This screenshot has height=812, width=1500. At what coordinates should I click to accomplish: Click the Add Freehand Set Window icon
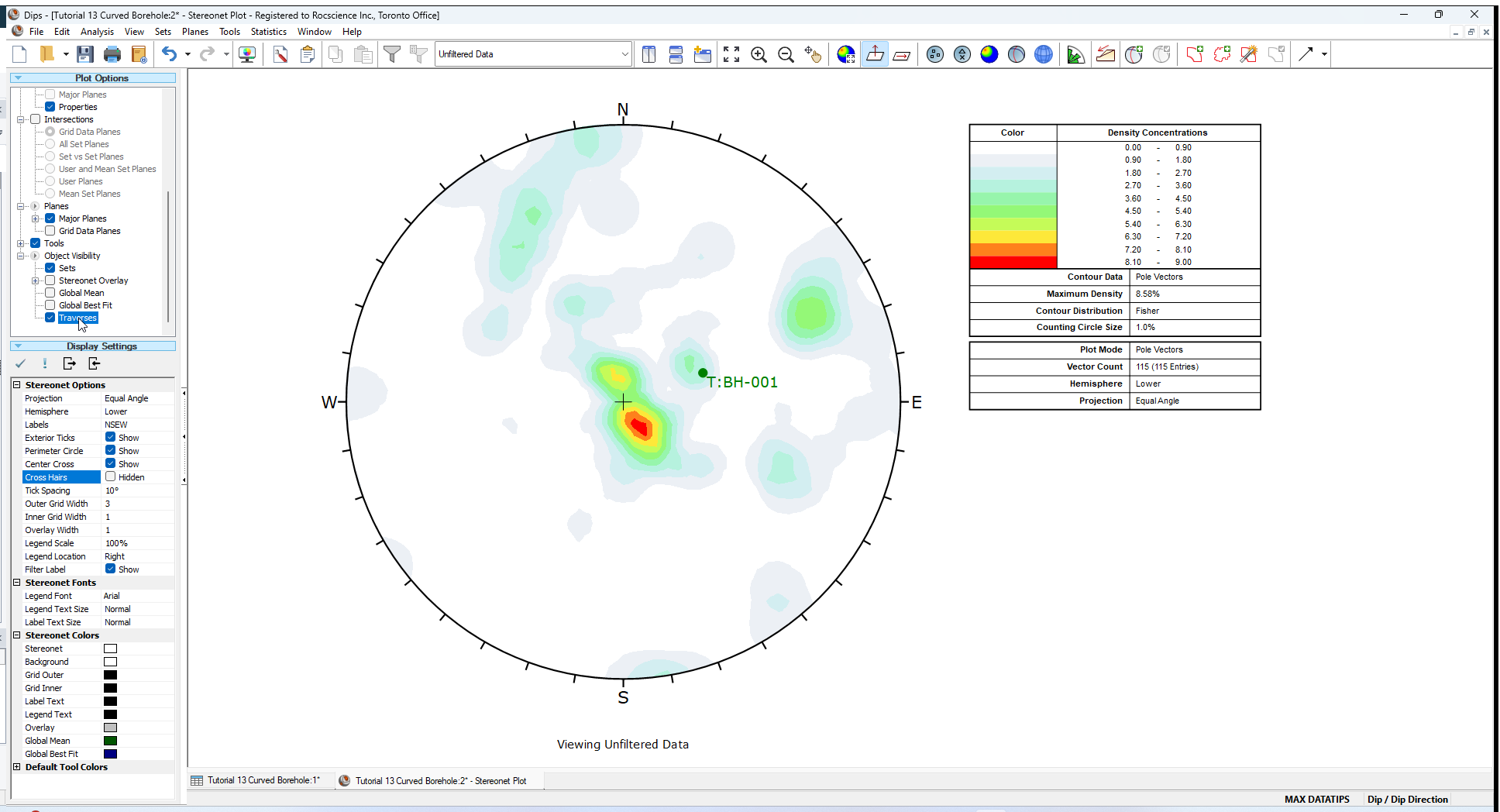tap(1222, 54)
